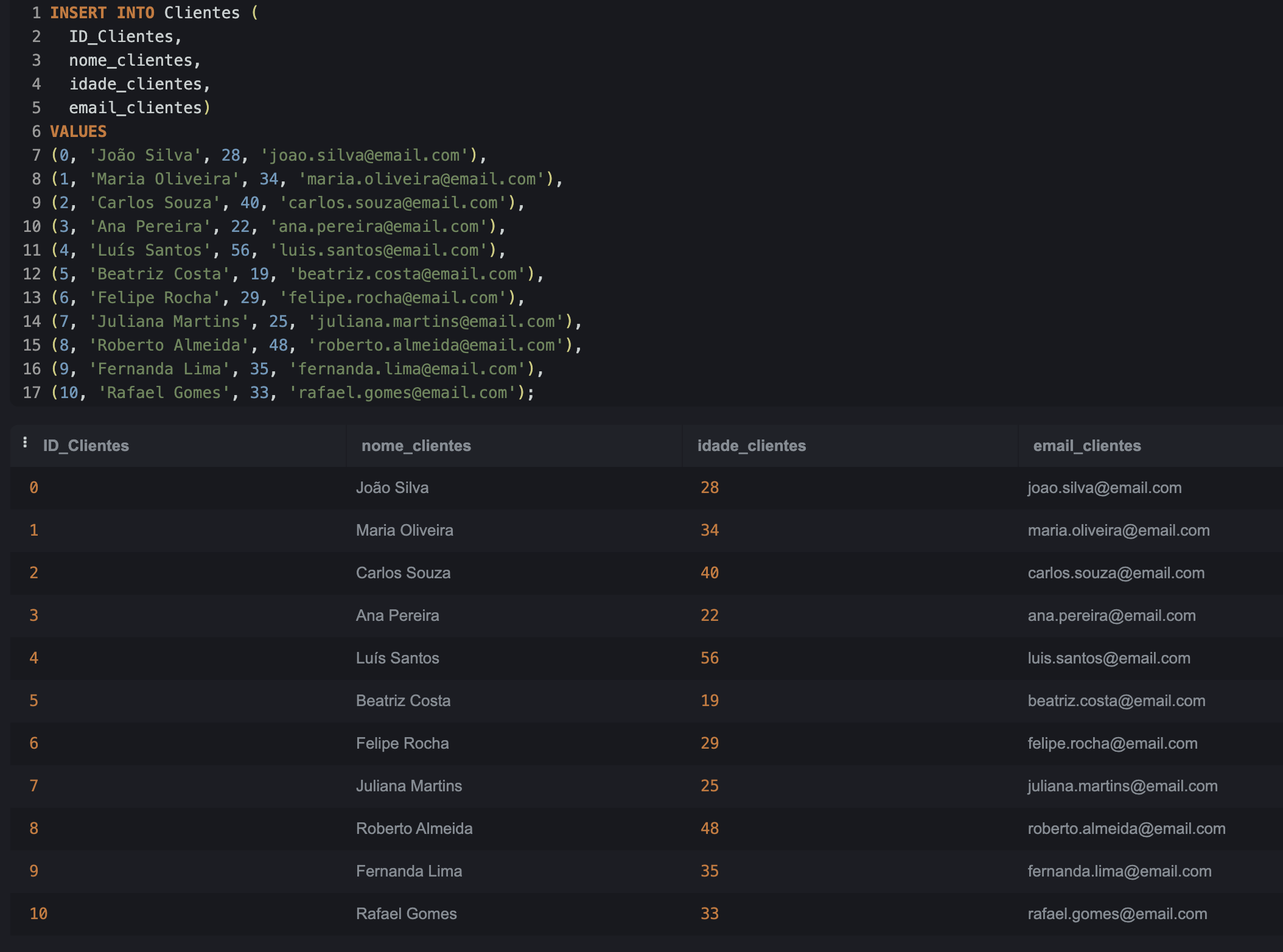Screen dimensions: 1283x952
Task: Click the result cell rafael.gomes@email.com
Action: (1117, 914)
